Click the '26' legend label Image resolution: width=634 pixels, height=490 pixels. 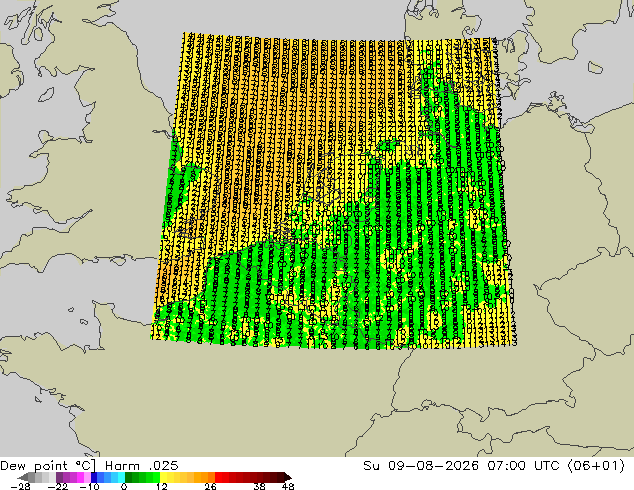tap(210, 486)
